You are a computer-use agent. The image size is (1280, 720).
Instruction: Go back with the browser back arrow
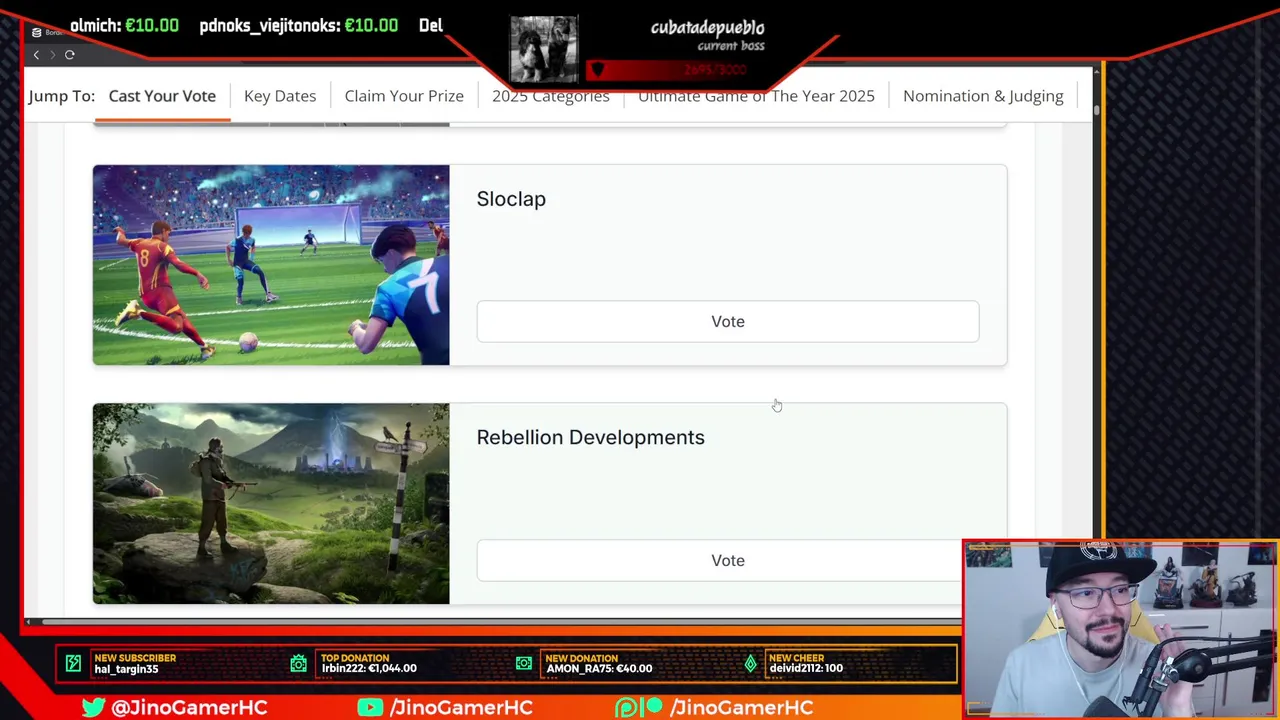[36, 55]
